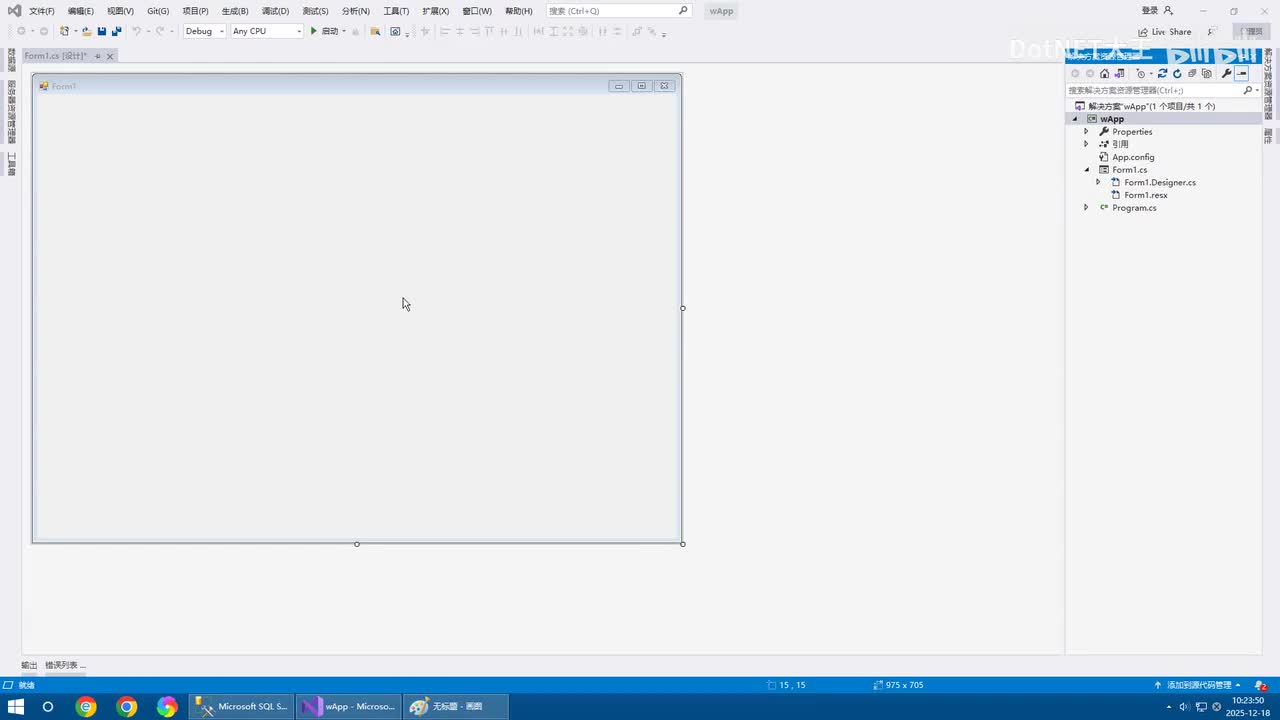Switch to the 输出 output tab
The height and width of the screenshot is (720, 1280).
29,665
